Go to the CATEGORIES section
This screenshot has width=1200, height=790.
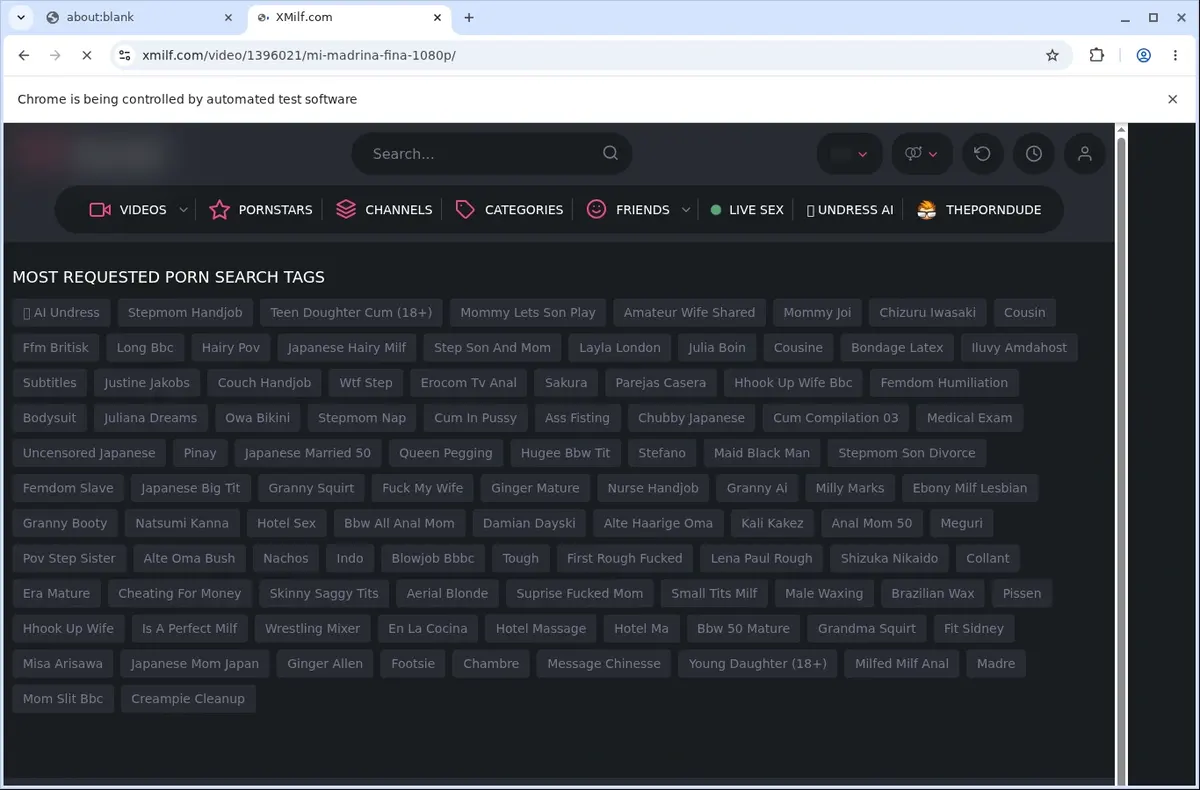click(524, 210)
